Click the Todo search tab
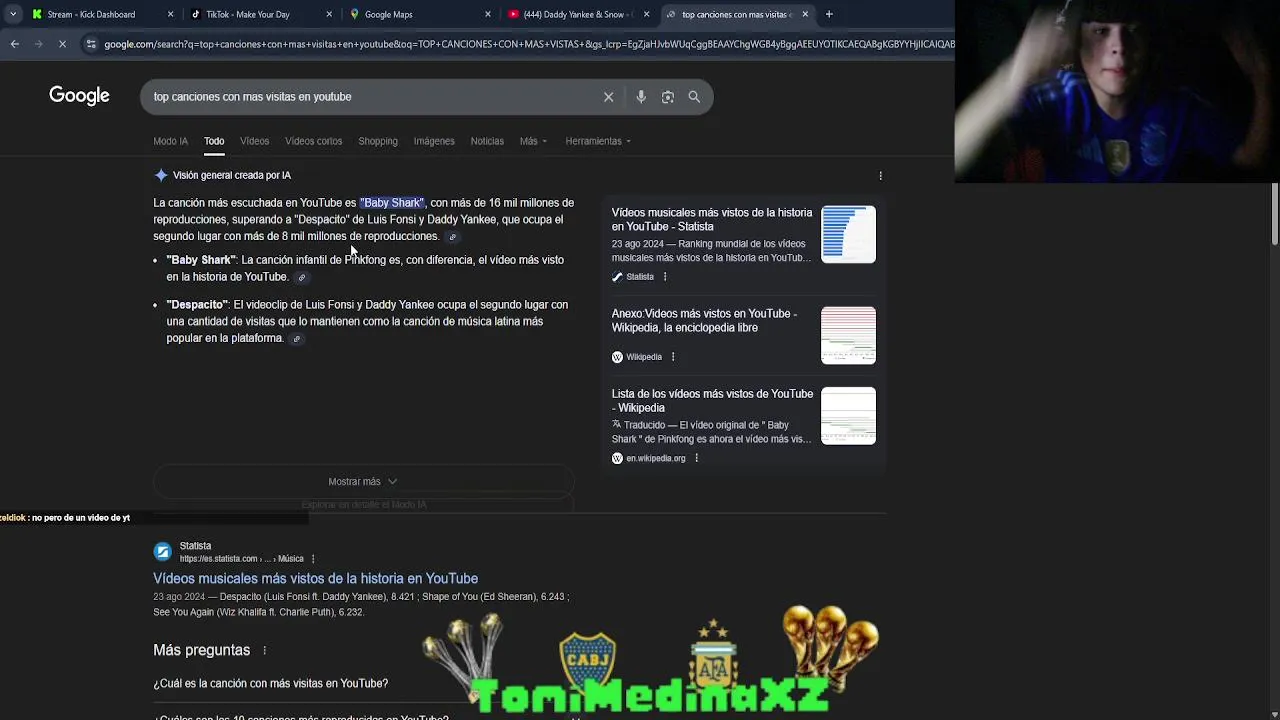The height and width of the screenshot is (720, 1280). pos(214,141)
